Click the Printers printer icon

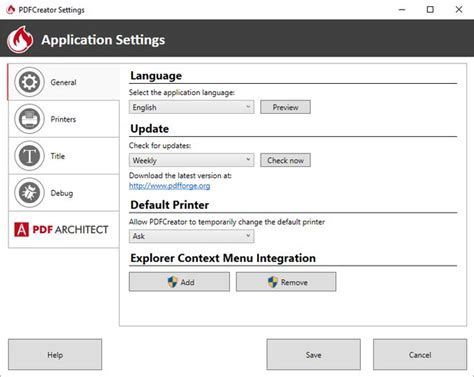(x=29, y=119)
